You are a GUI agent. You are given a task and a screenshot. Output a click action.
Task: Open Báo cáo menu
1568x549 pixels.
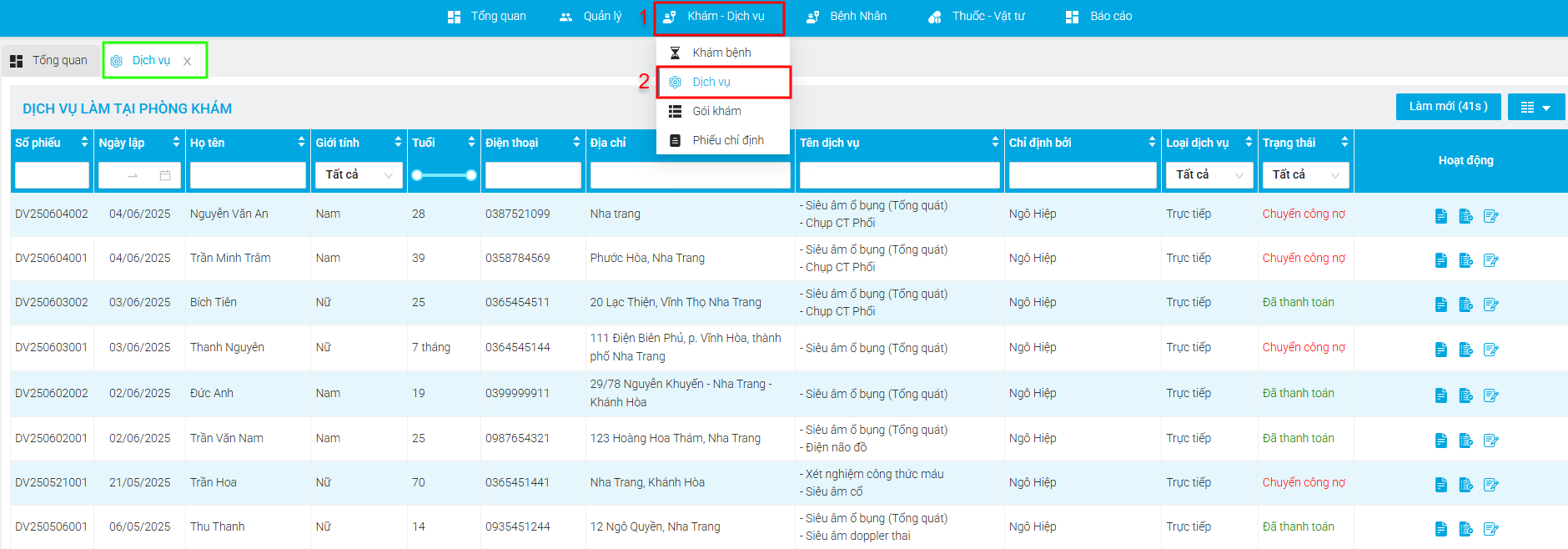click(1098, 17)
